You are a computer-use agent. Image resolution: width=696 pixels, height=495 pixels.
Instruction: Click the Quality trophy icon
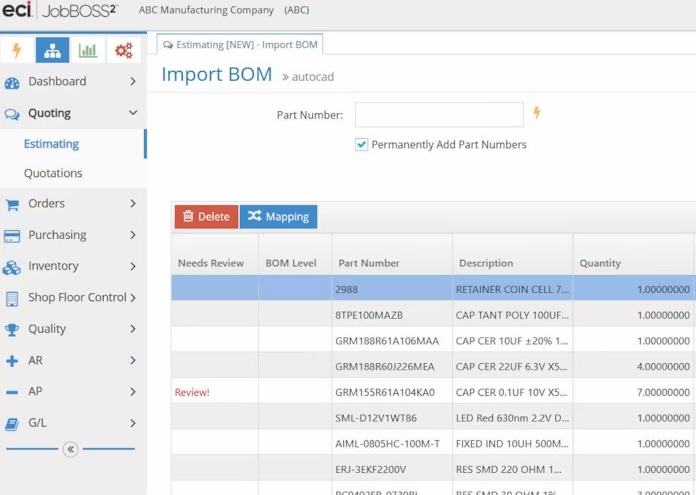coord(12,330)
